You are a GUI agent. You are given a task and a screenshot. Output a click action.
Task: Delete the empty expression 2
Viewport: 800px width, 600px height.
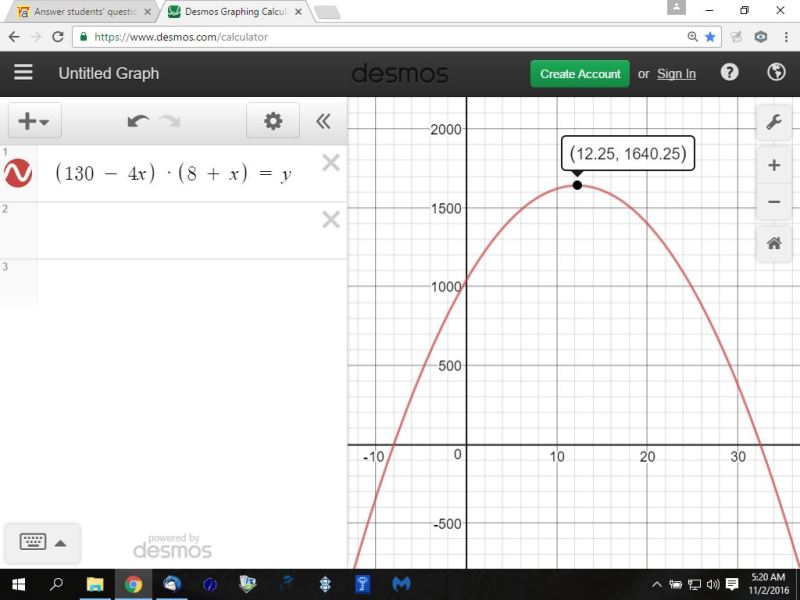point(331,219)
